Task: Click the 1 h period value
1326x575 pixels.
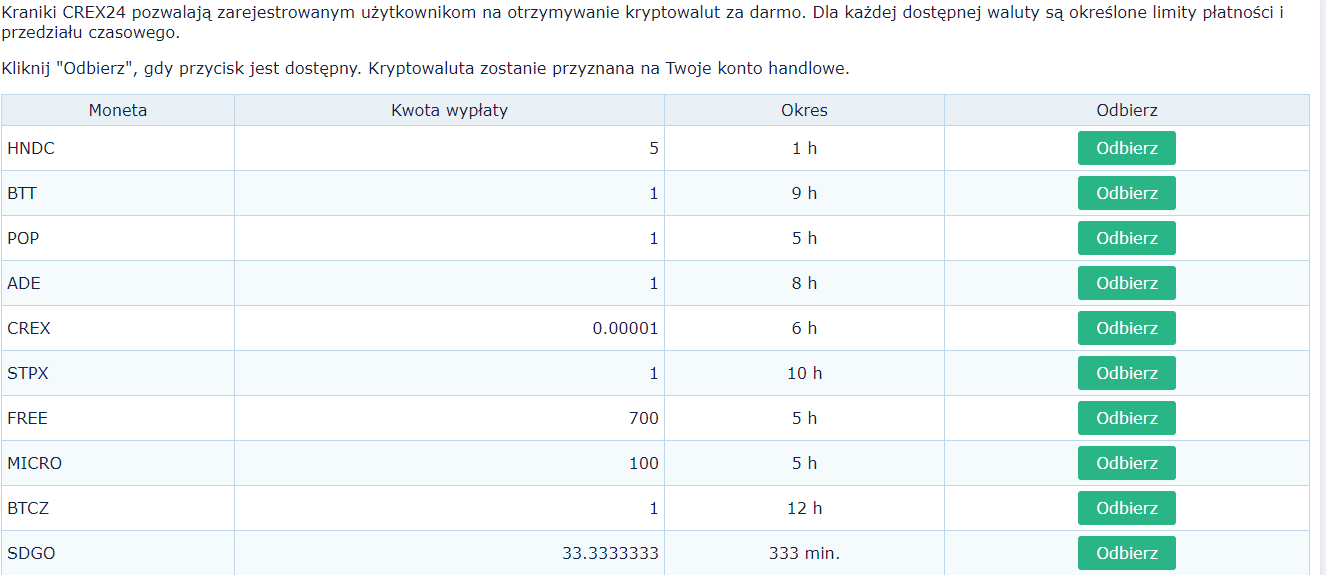Action: click(804, 148)
